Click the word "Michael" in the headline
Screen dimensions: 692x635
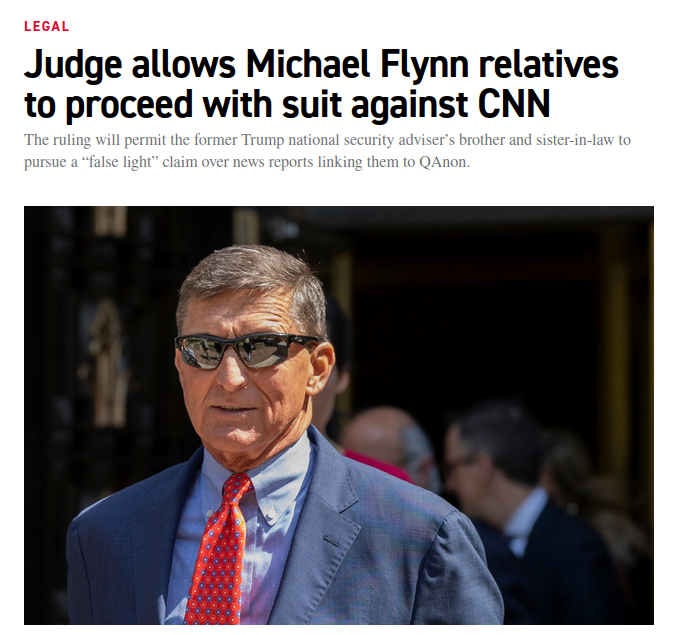[308, 64]
